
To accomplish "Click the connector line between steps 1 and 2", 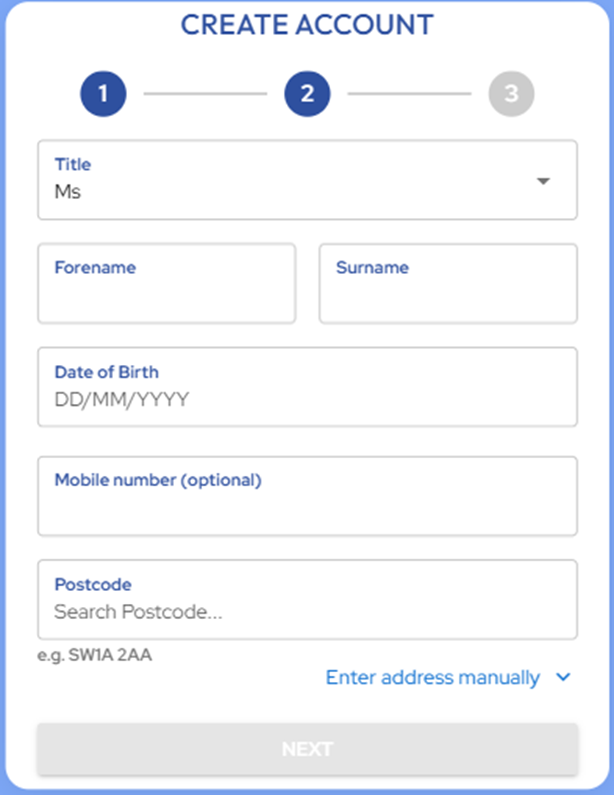I will 205,94.
